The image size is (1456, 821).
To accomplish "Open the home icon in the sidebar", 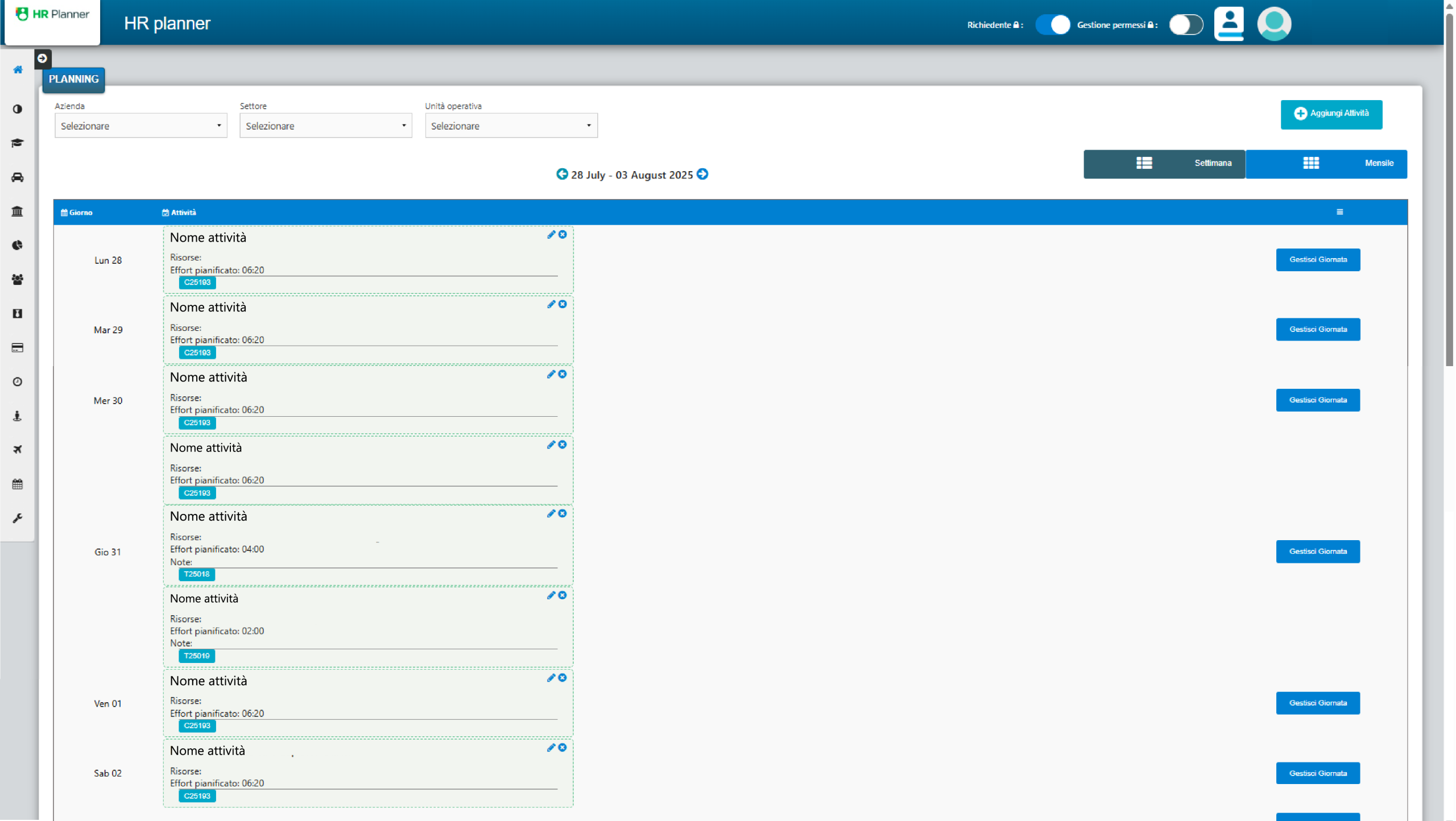I will 18,69.
